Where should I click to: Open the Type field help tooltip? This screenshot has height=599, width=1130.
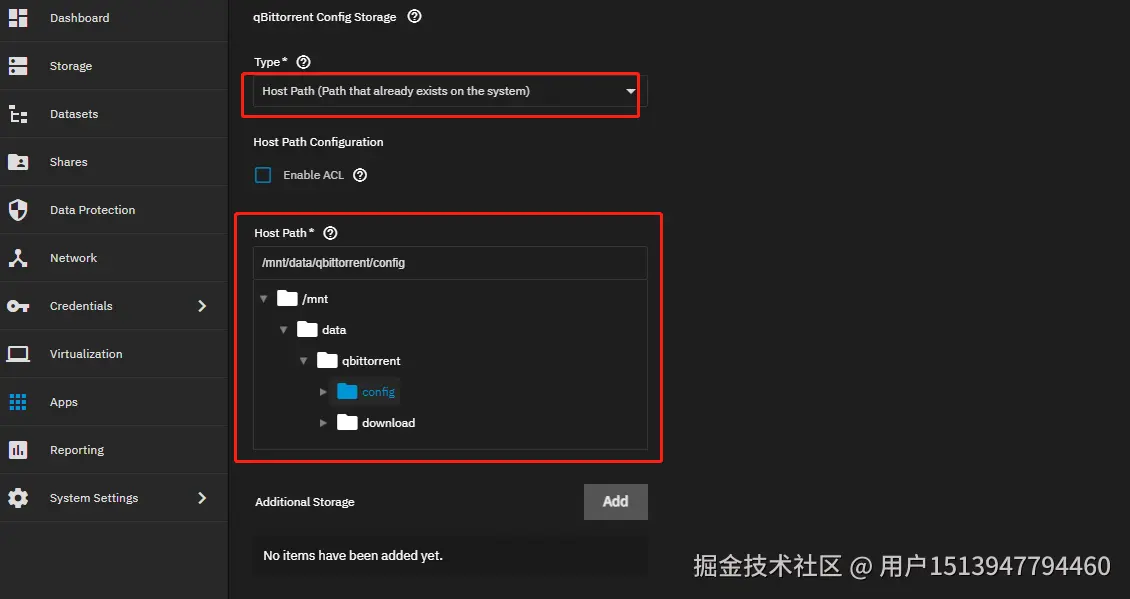(303, 62)
